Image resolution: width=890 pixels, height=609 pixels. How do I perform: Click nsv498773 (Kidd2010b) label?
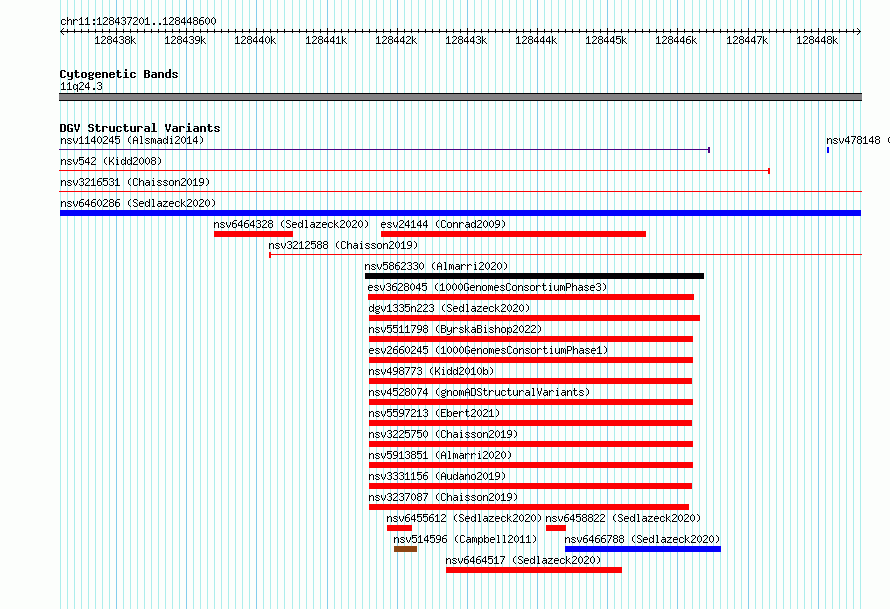pyautogui.click(x=431, y=371)
